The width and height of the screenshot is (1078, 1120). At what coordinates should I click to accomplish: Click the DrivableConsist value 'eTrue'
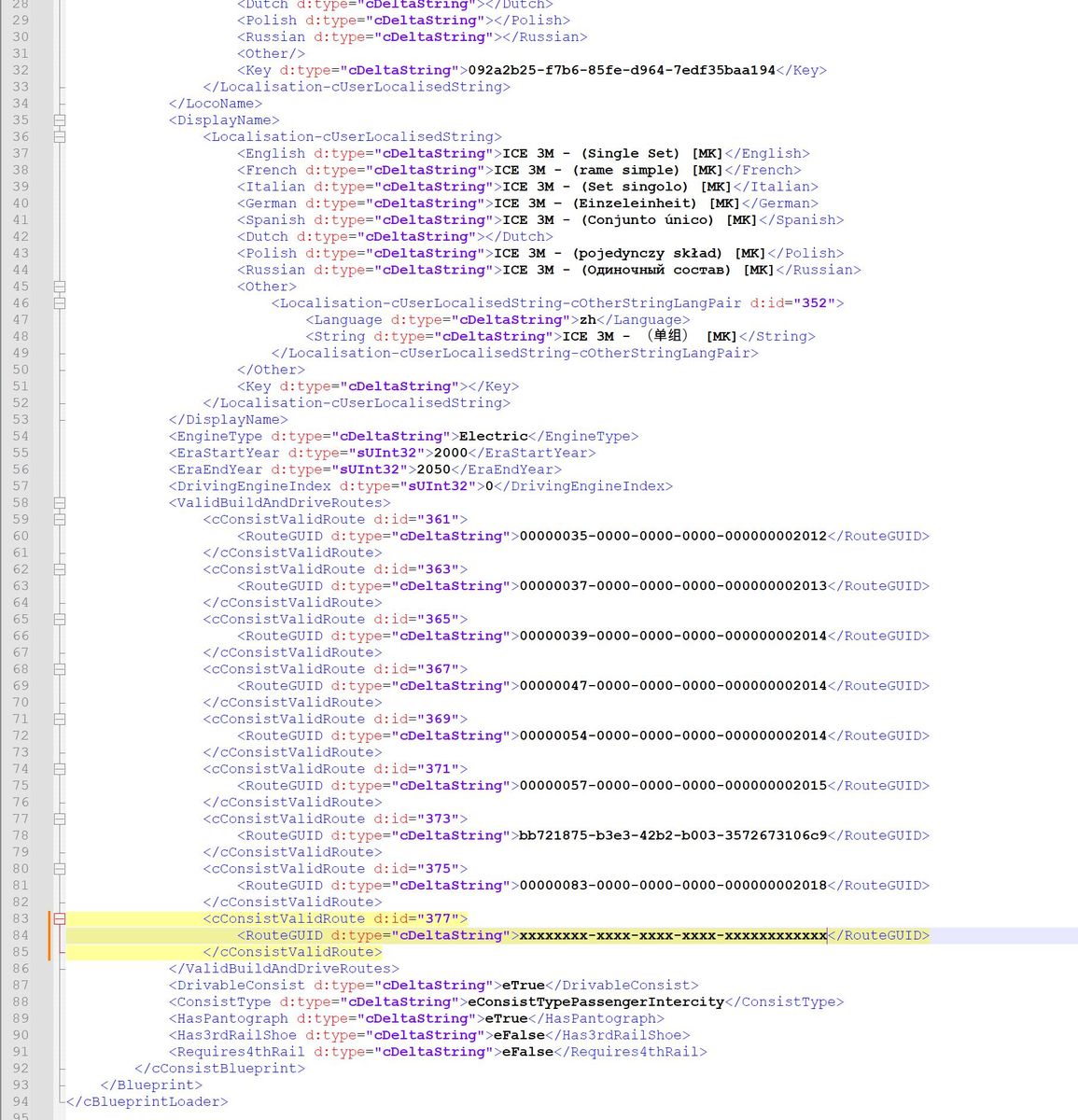tap(524, 986)
